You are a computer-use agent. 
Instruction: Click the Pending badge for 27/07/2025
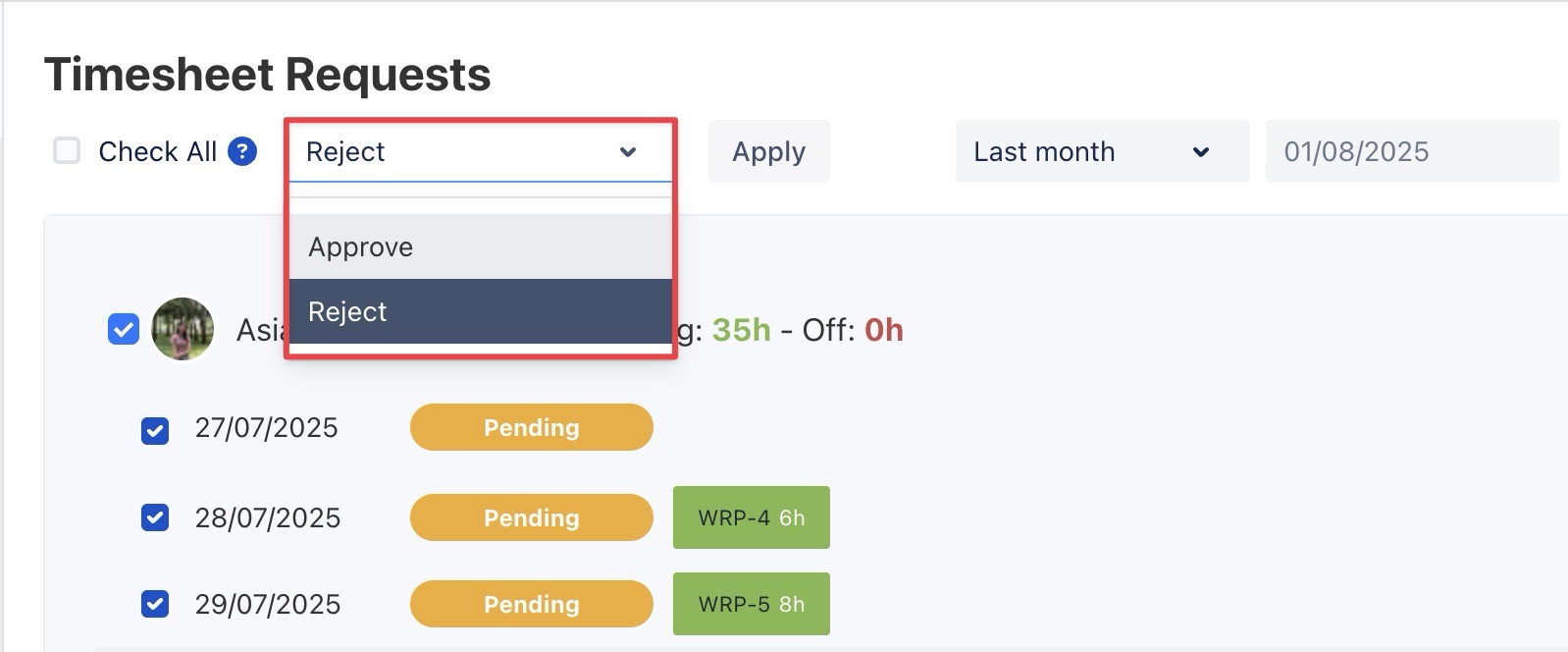531,427
